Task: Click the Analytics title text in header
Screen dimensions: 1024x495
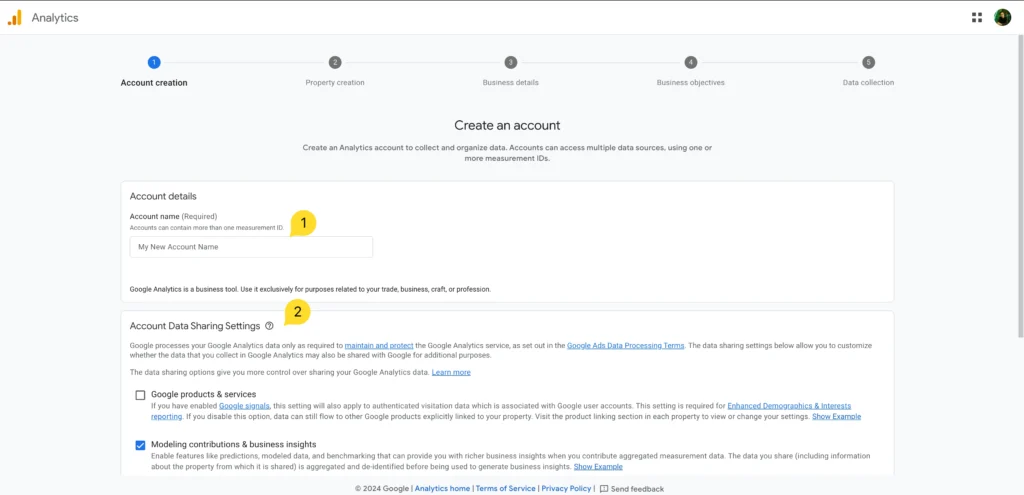Action: pos(55,18)
